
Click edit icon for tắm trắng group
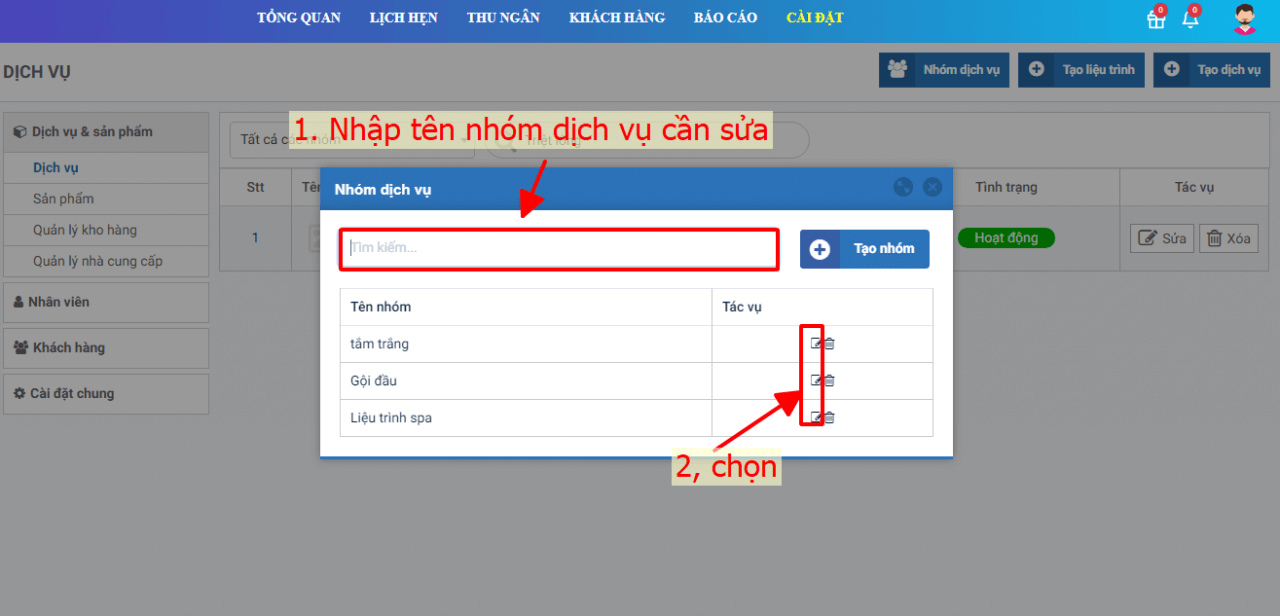[816, 344]
